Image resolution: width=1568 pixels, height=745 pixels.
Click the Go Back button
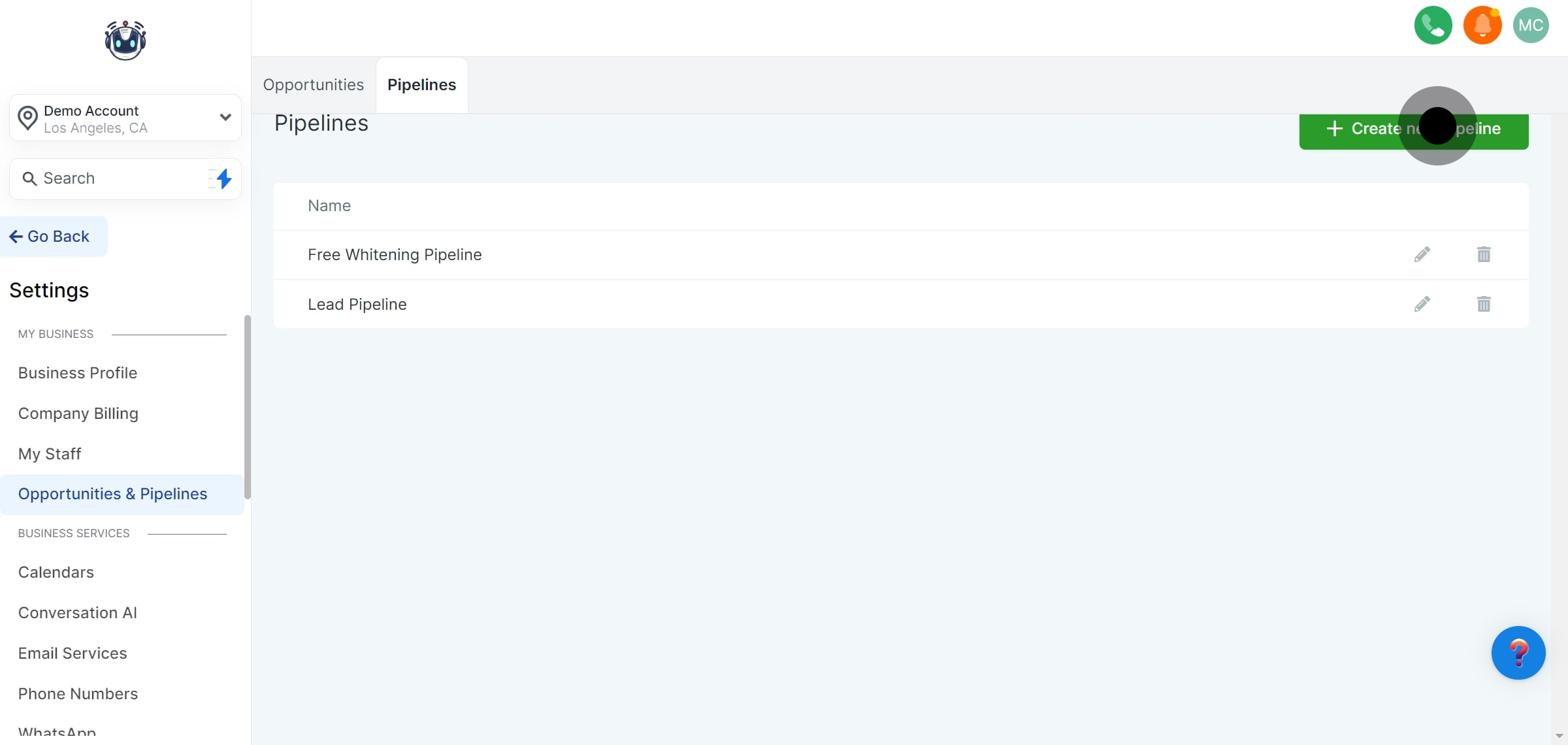tap(50, 236)
